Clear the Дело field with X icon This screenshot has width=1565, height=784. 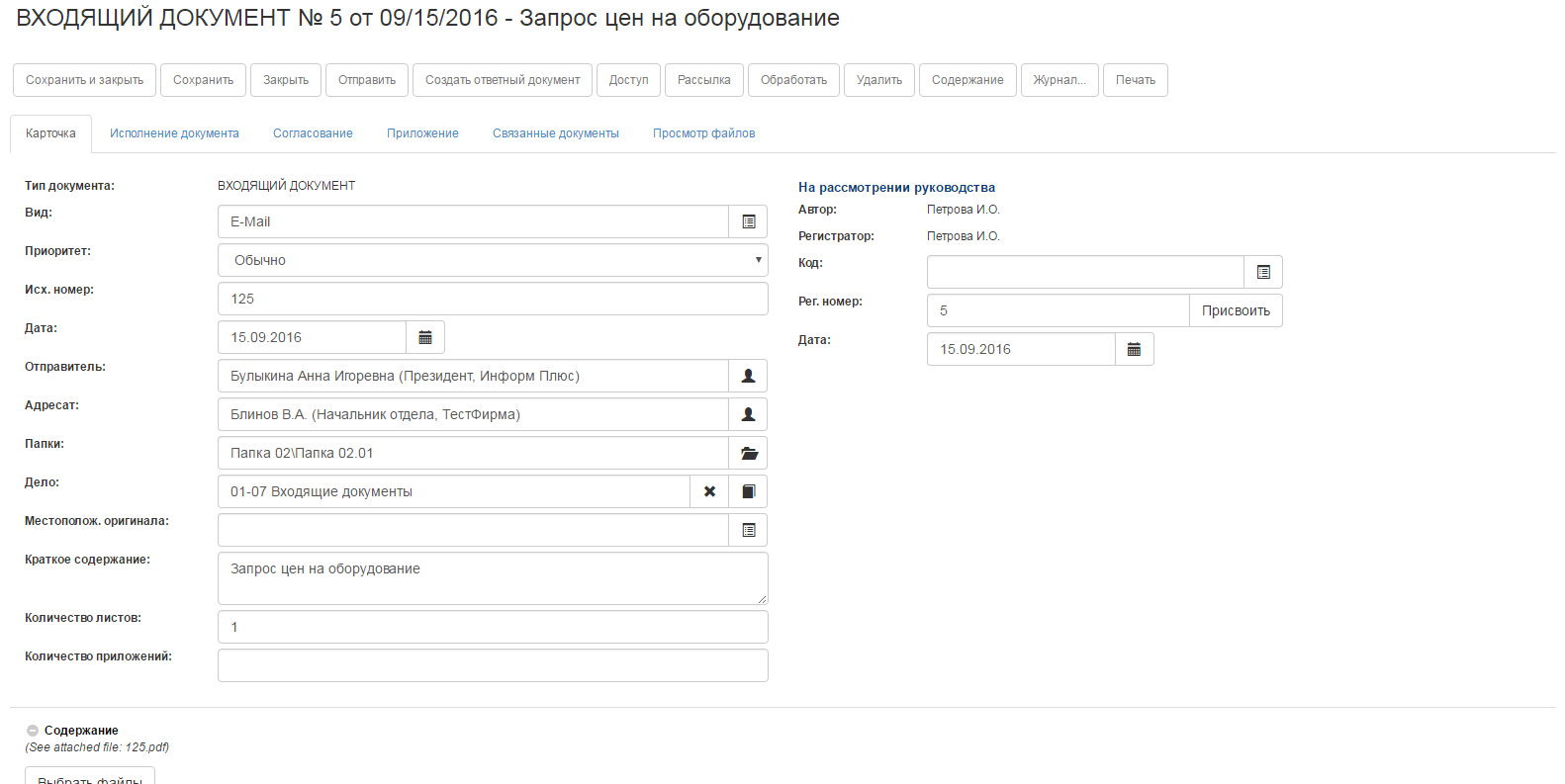tap(709, 491)
